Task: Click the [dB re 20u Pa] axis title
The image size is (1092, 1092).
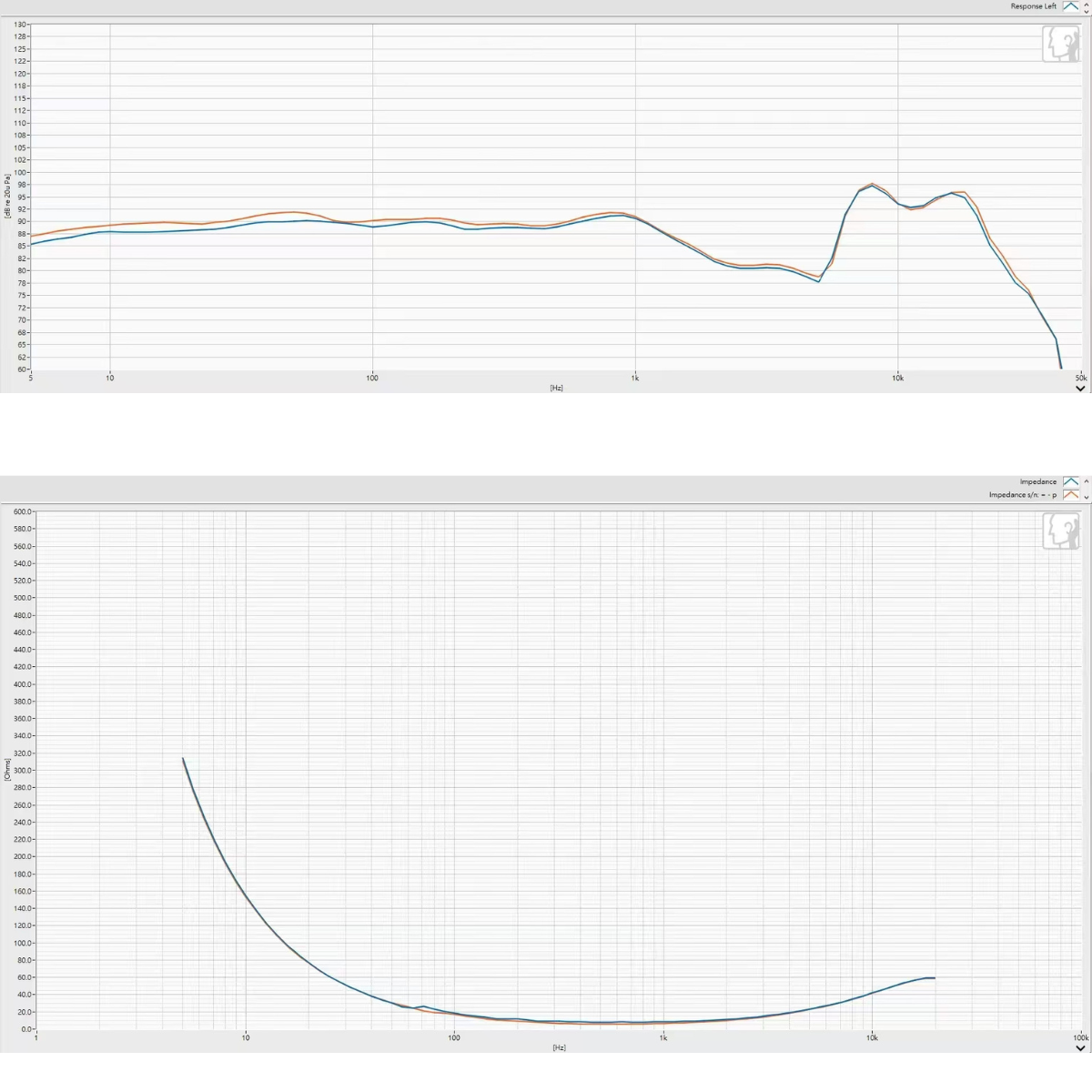Action: coord(8,197)
